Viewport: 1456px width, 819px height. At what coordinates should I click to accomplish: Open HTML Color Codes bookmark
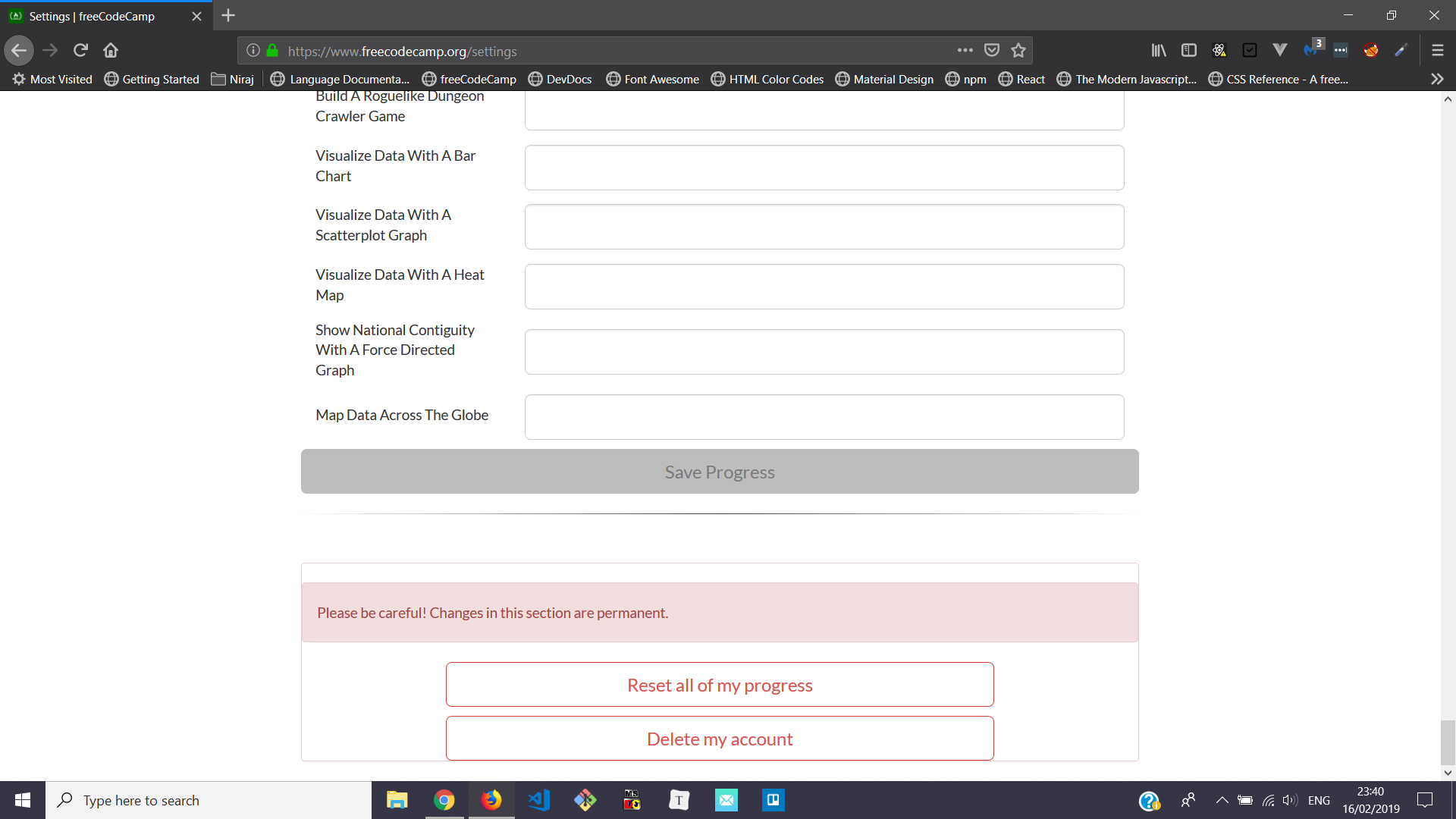click(x=767, y=79)
